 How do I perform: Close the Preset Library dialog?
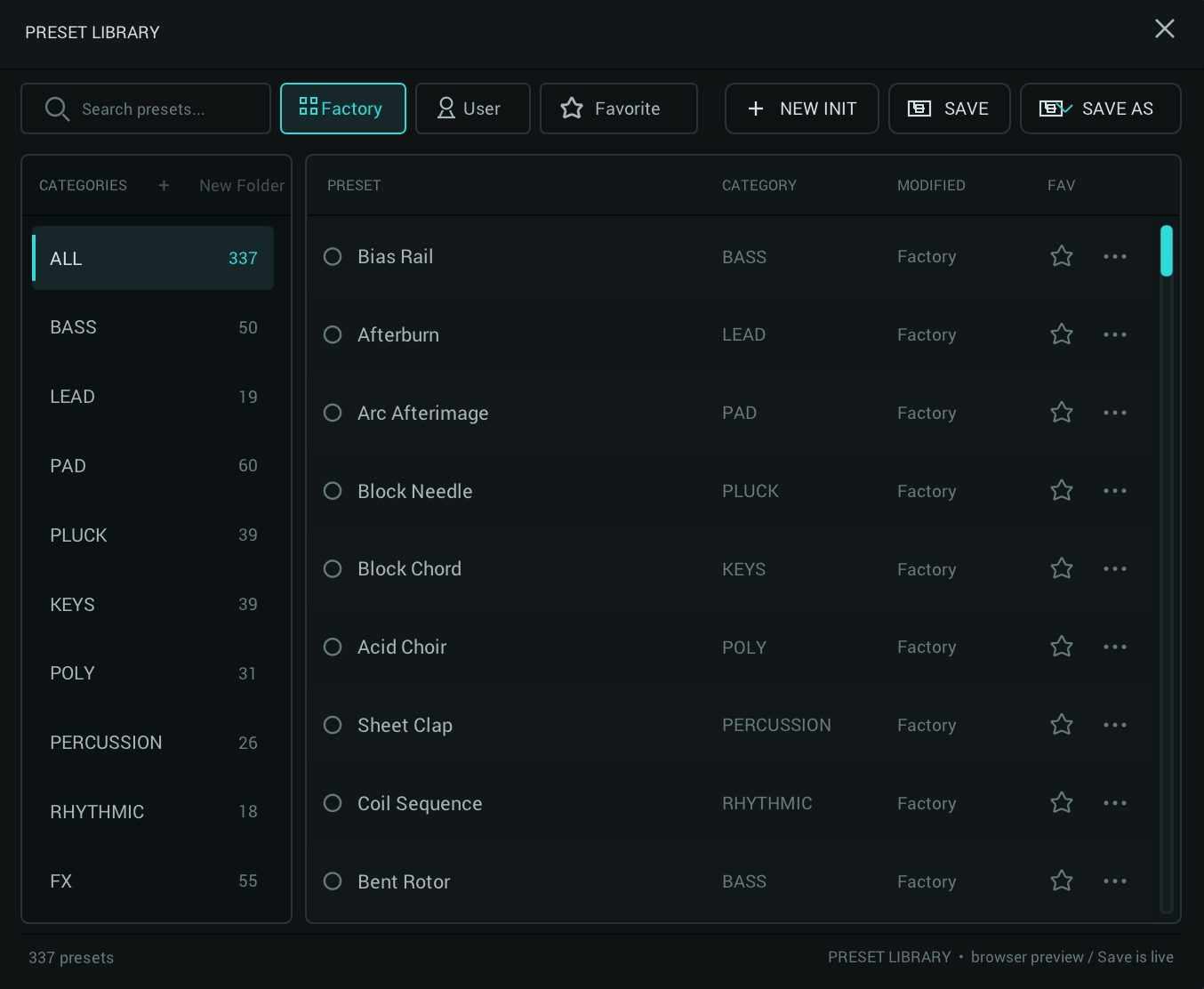[1165, 28]
